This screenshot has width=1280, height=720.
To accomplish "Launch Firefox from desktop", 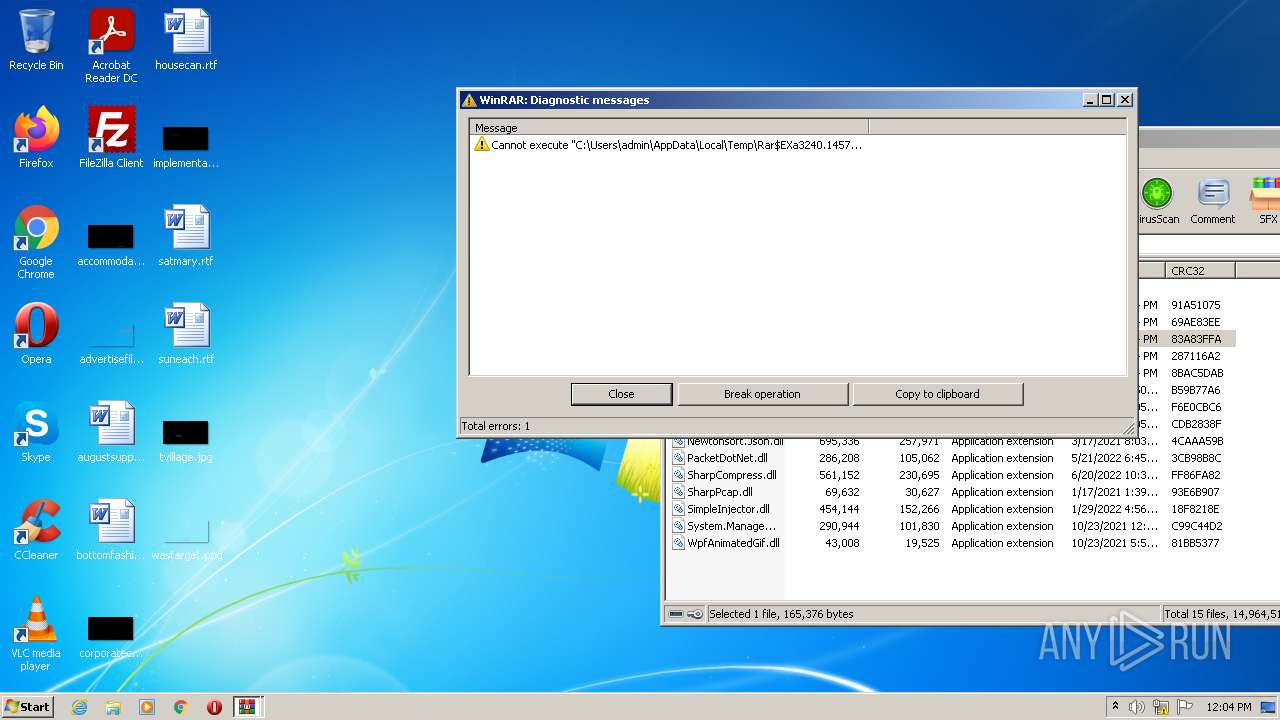I will coord(36,138).
